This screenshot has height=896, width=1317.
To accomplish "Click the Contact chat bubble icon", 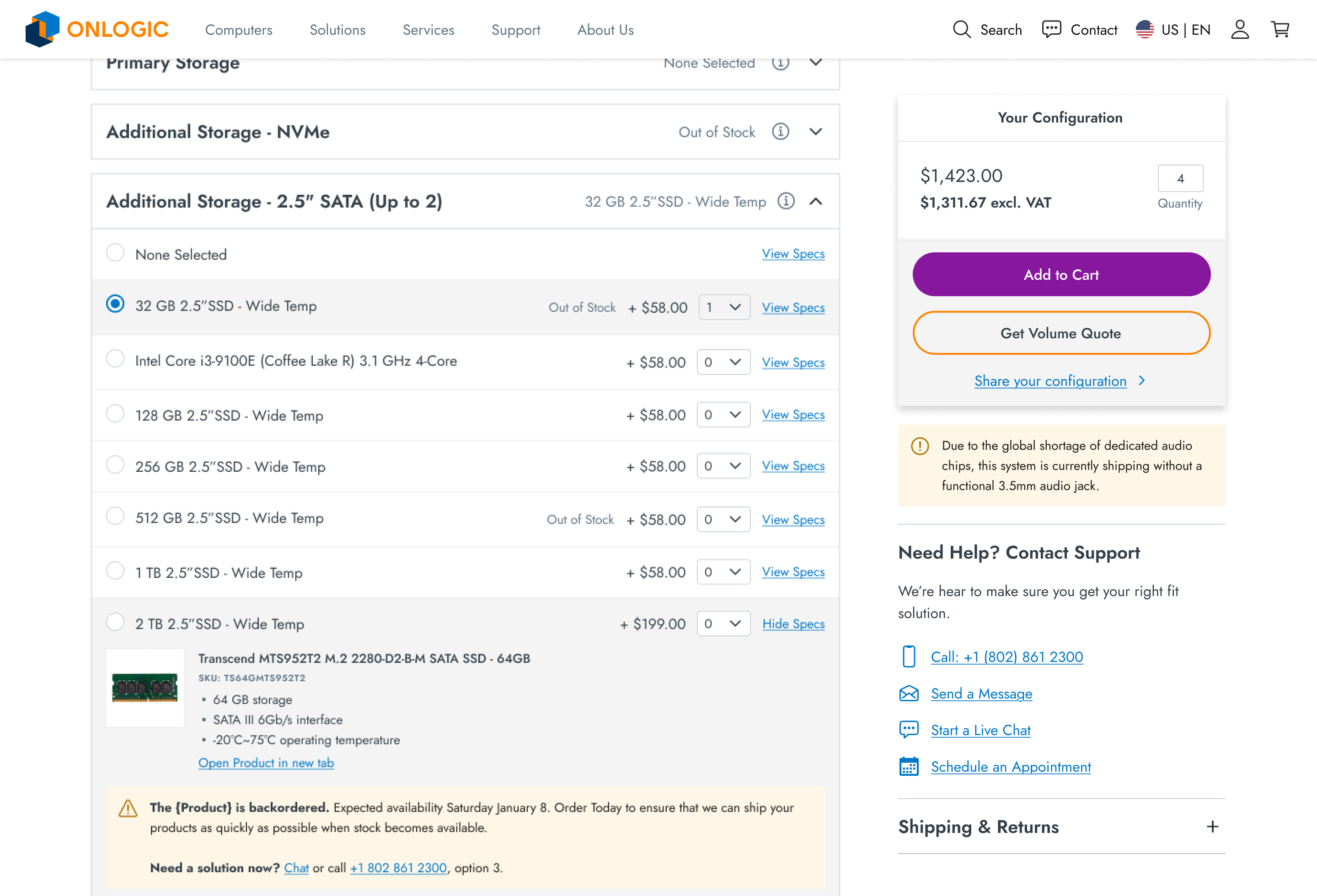I will (x=1052, y=29).
